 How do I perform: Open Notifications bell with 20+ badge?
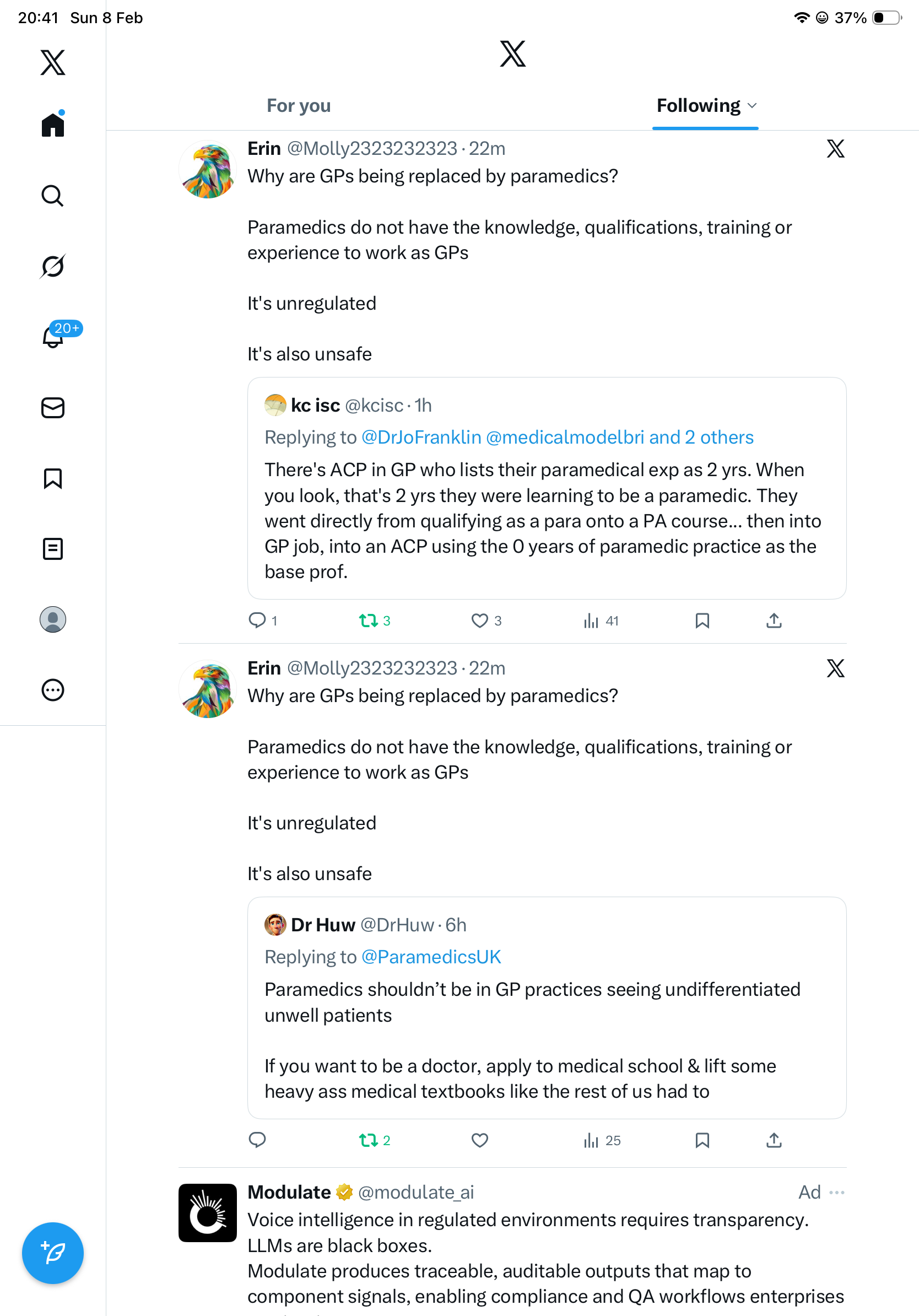[53, 337]
